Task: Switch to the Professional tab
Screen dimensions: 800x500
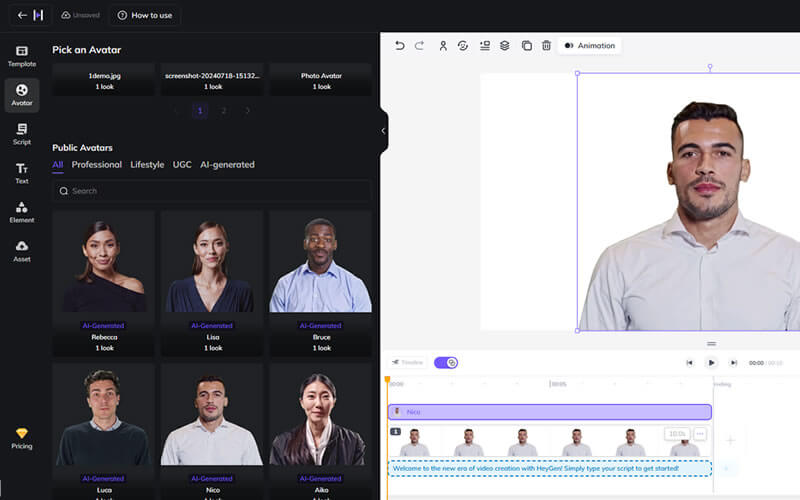Action: pos(96,165)
